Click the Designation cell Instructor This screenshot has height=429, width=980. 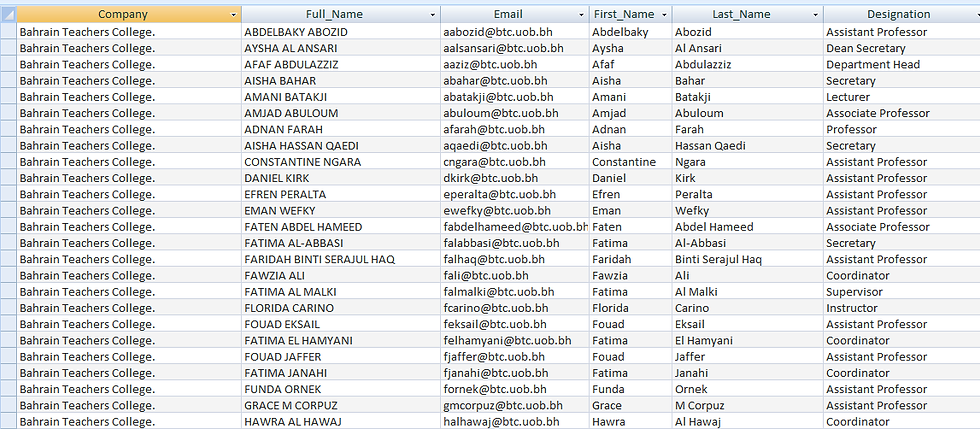click(902, 308)
